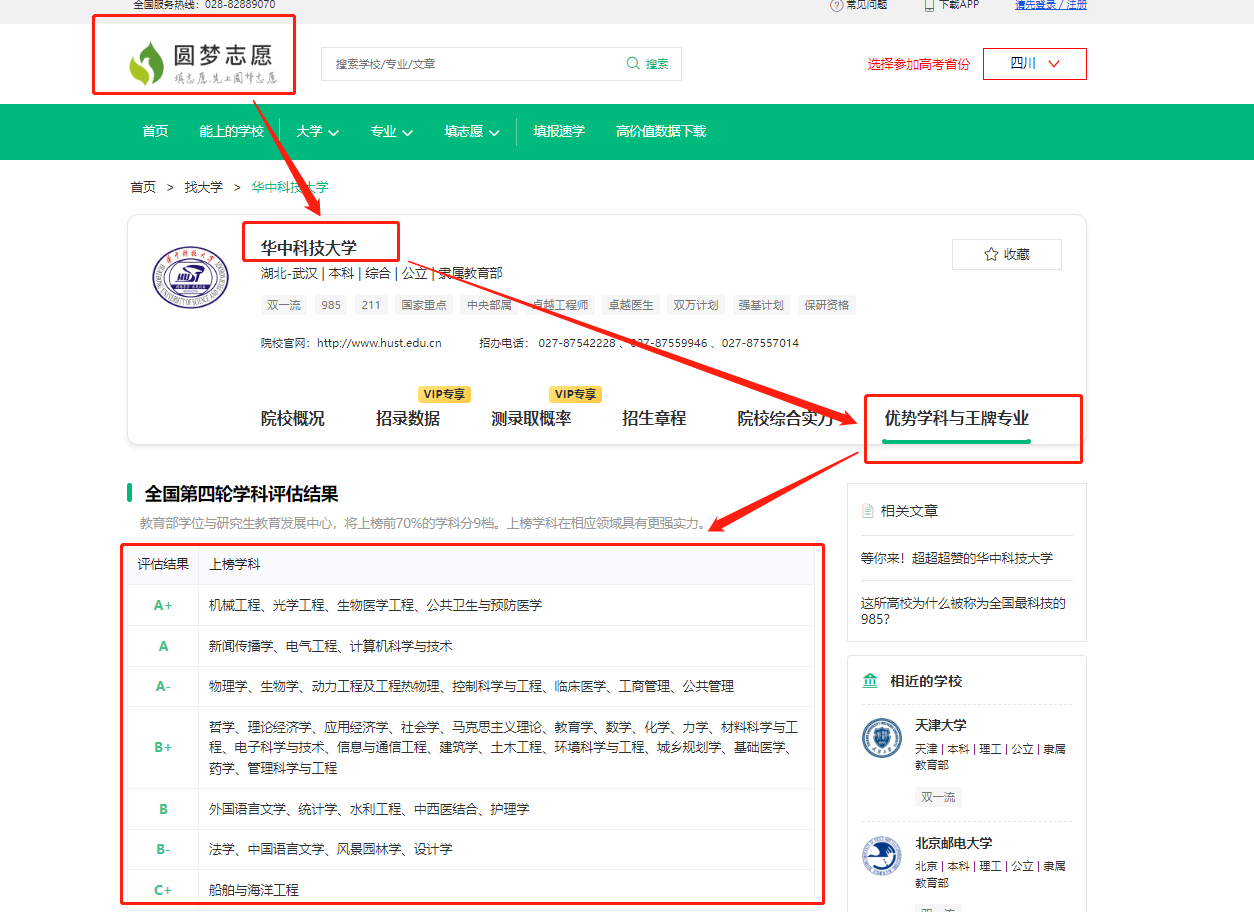The height and width of the screenshot is (912, 1254).
Task: Open the www.hust.edu.cn official website link
Action: point(379,343)
